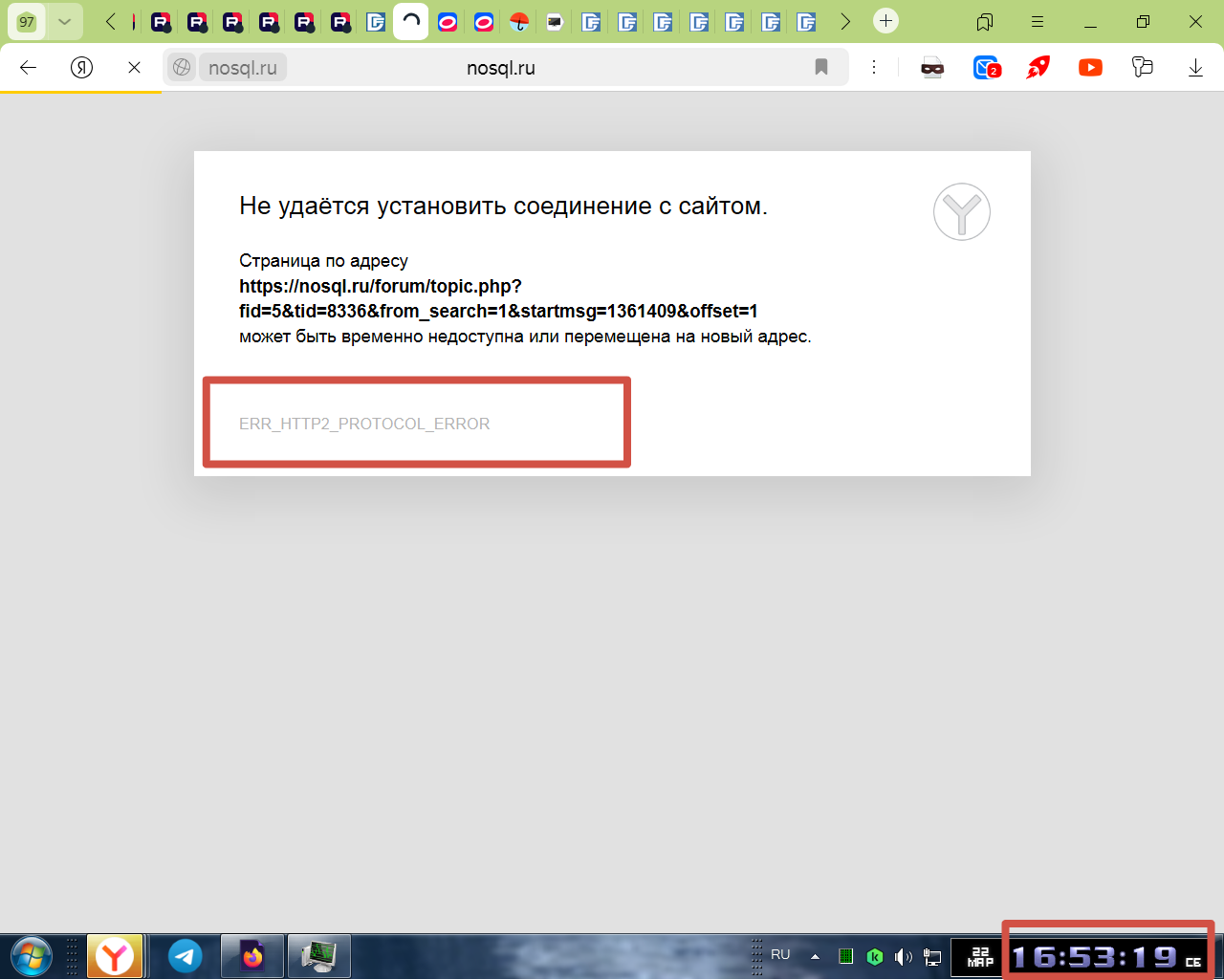
Task: Switch to the umbrella icon tab
Action: 519,21
